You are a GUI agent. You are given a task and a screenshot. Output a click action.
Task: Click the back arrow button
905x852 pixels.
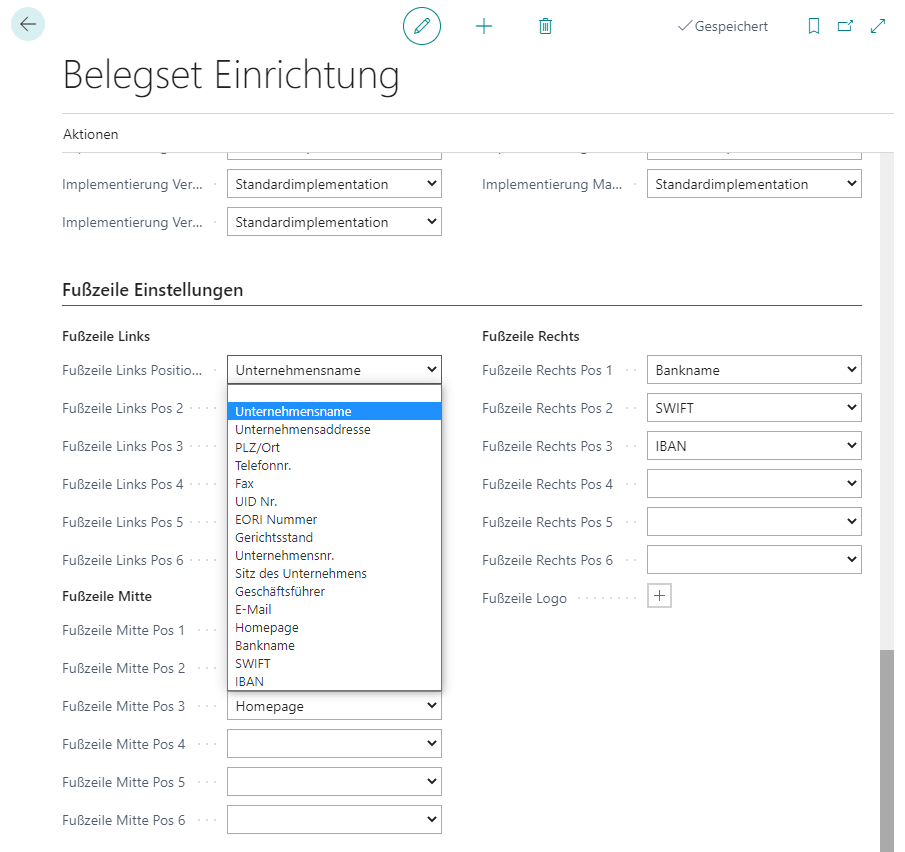point(28,25)
